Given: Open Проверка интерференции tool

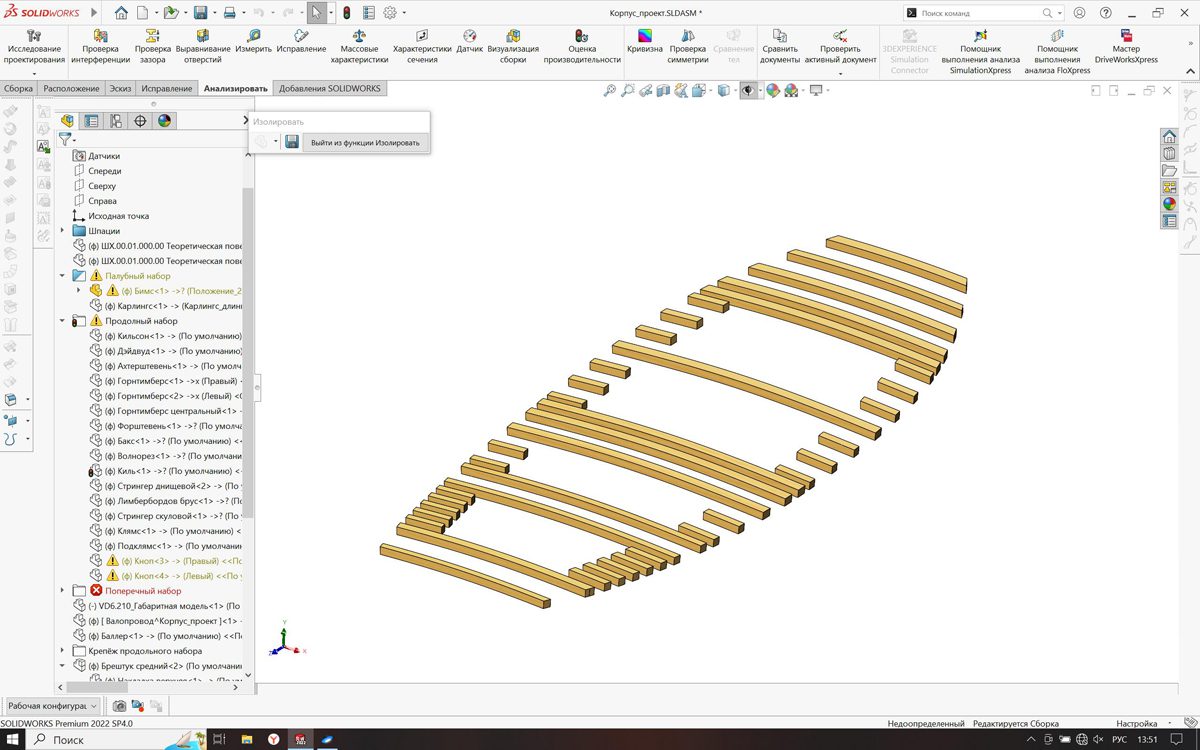Looking at the screenshot, I should tap(100, 42).
